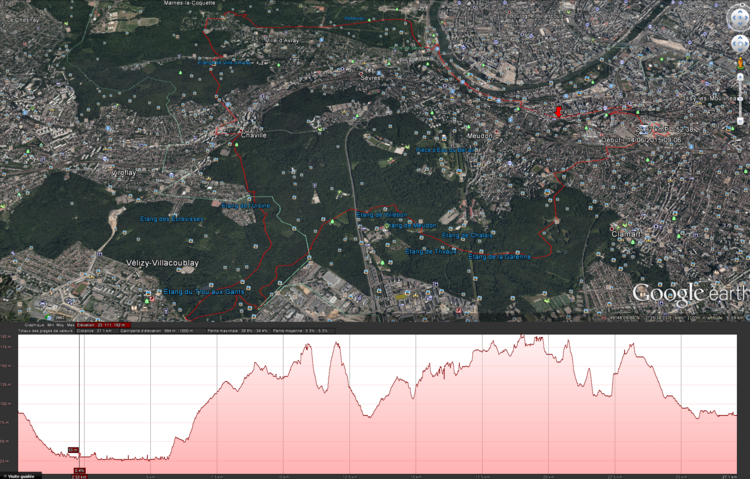Click the Pente maximale value
This screenshot has width=750, height=479.
[238, 331]
